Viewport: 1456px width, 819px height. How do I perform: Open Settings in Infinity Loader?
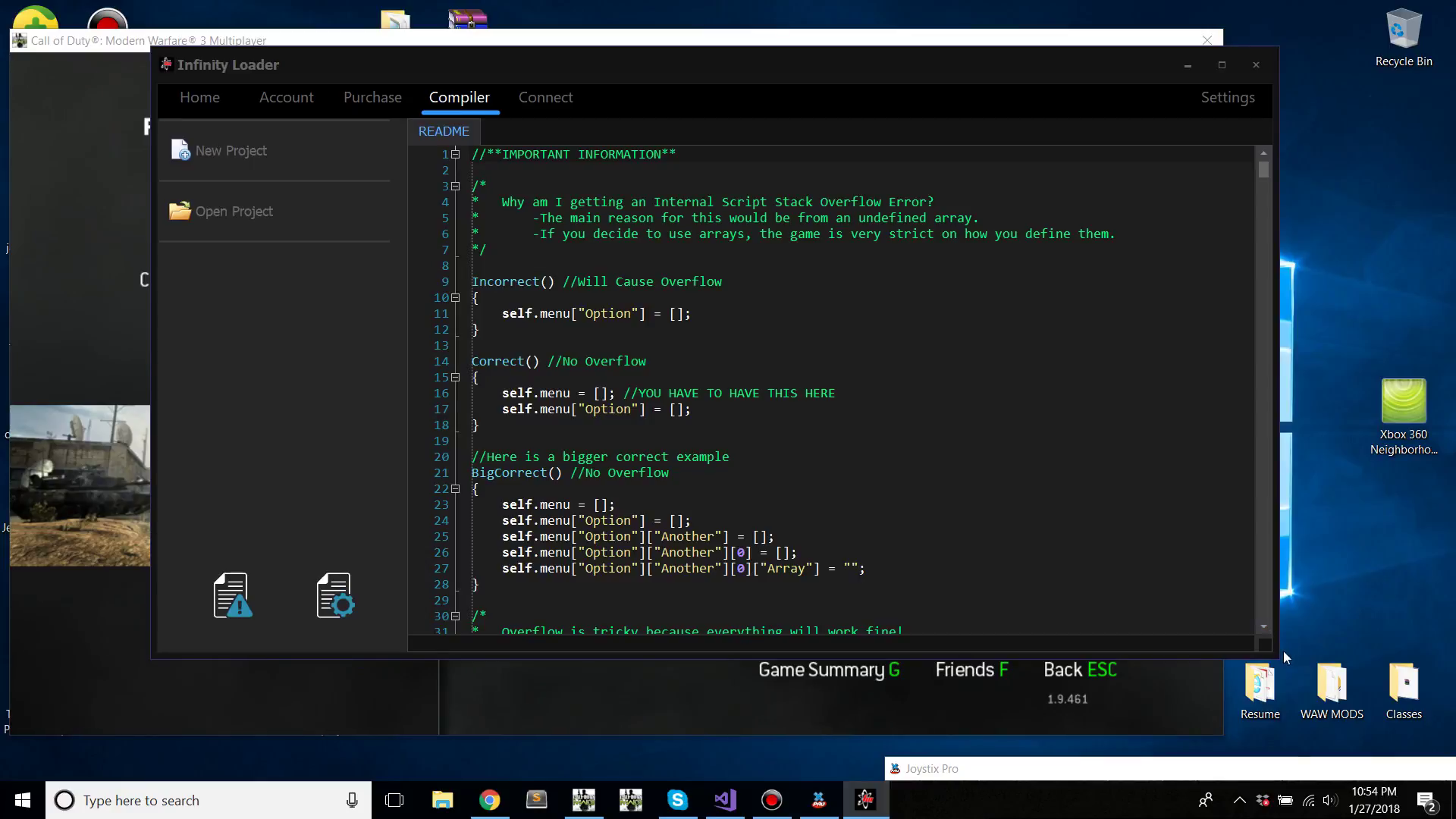click(1227, 97)
